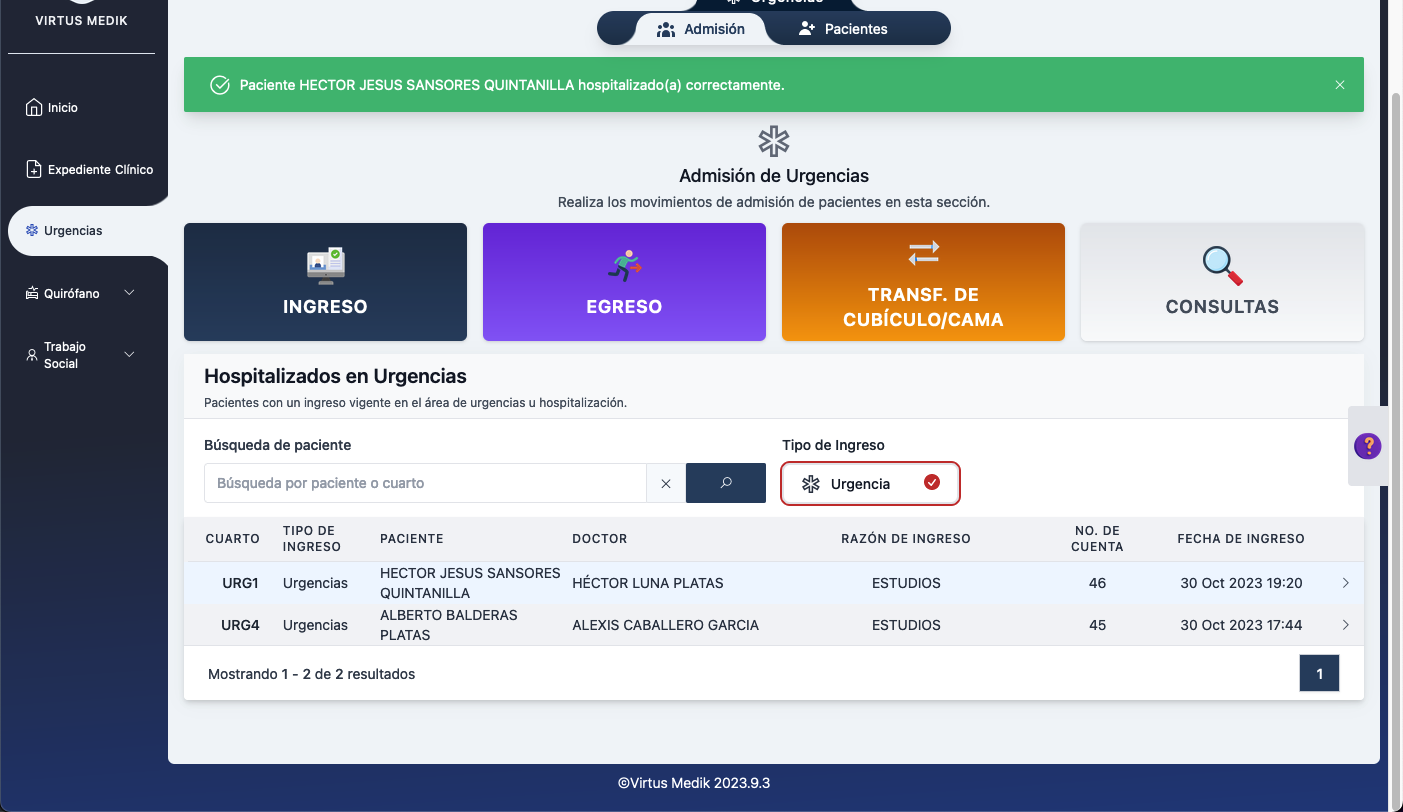The image size is (1403, 812).
Task: Open TRANSF. DE CUBÍCULO/CAMA card
Action: coord(923,282)
